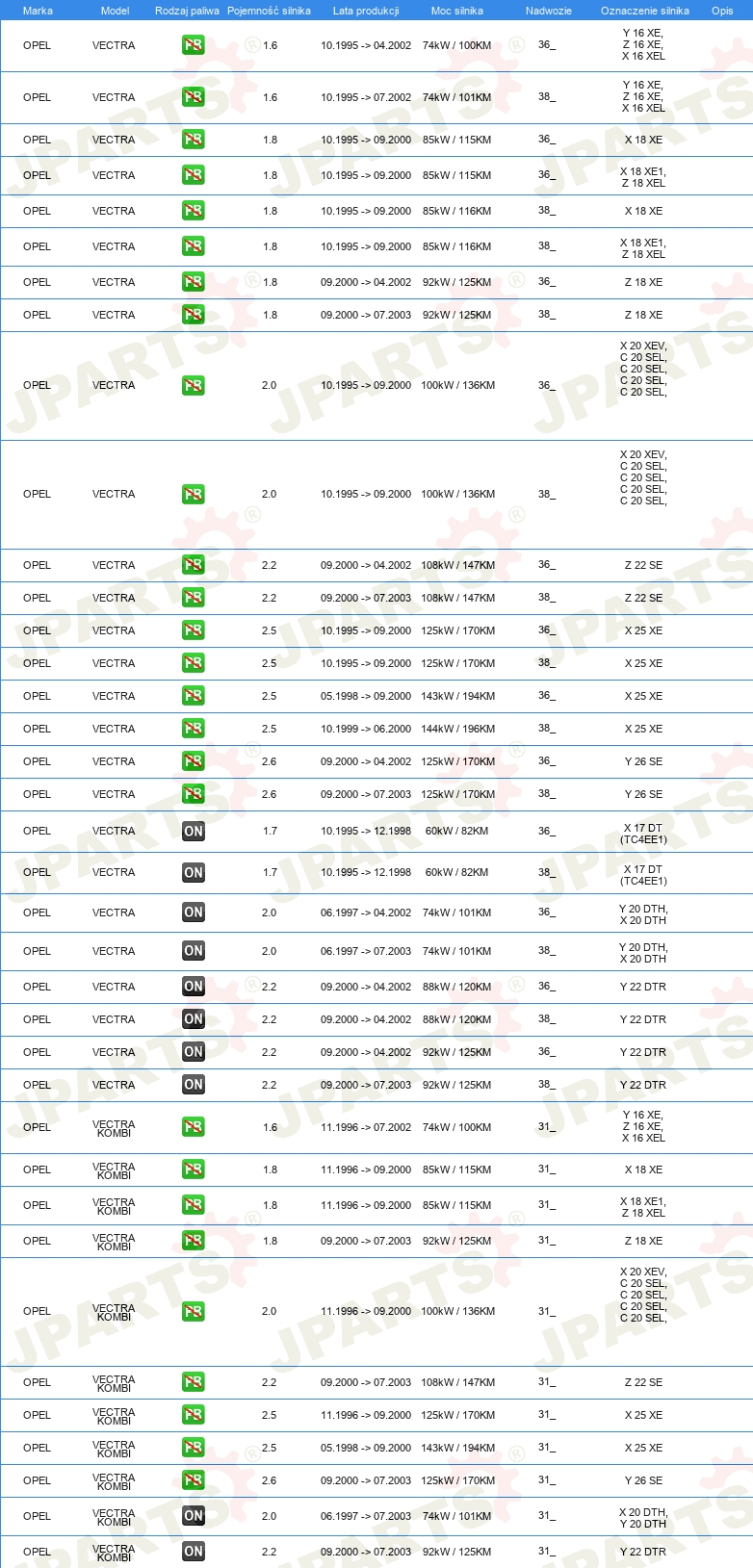
Task: Click 143kW / 194KM in the Vectra Kombi row
Action: [x=458, y=1448]
